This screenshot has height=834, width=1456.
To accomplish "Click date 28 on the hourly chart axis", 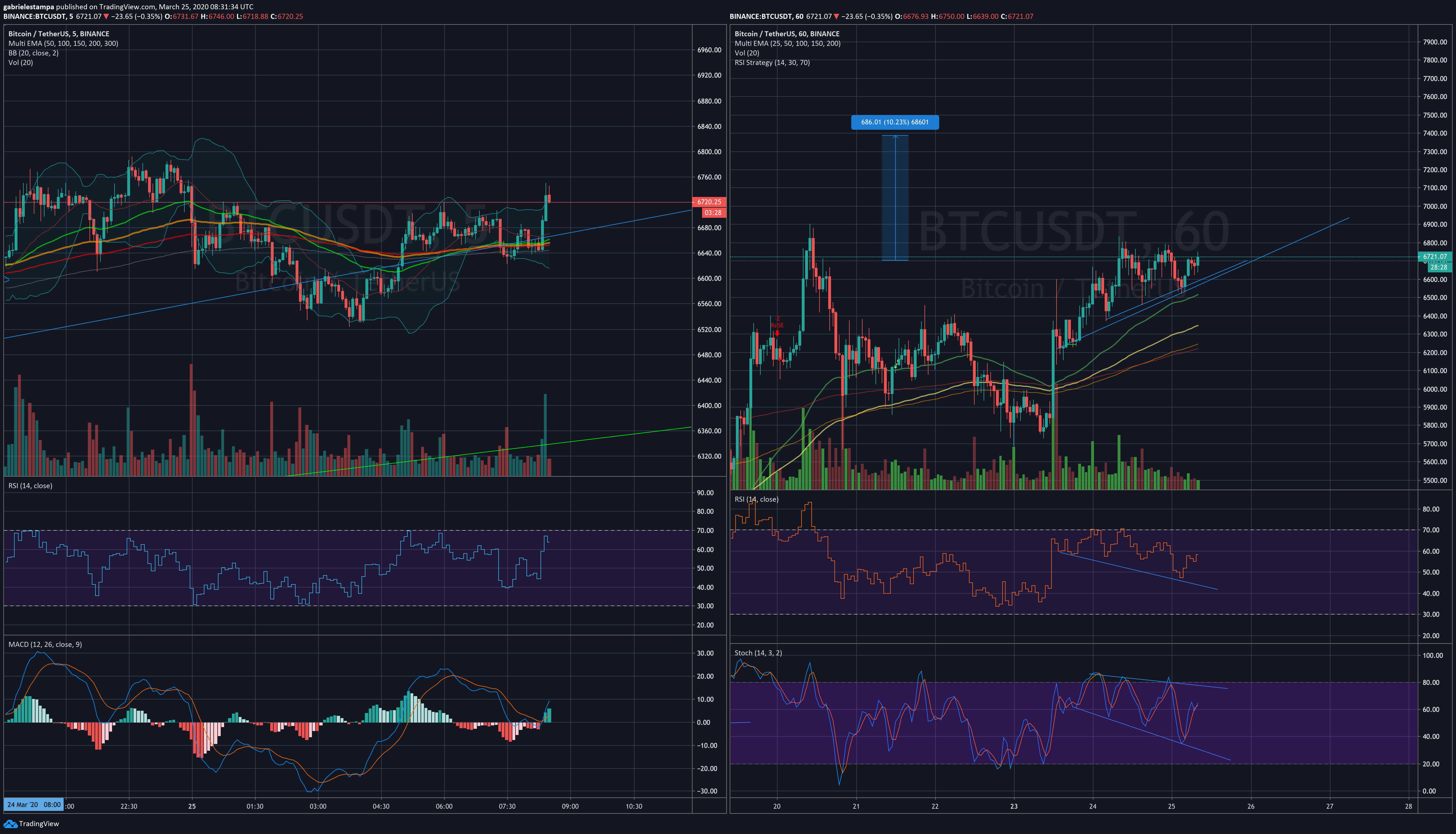I will [1408, 806].
